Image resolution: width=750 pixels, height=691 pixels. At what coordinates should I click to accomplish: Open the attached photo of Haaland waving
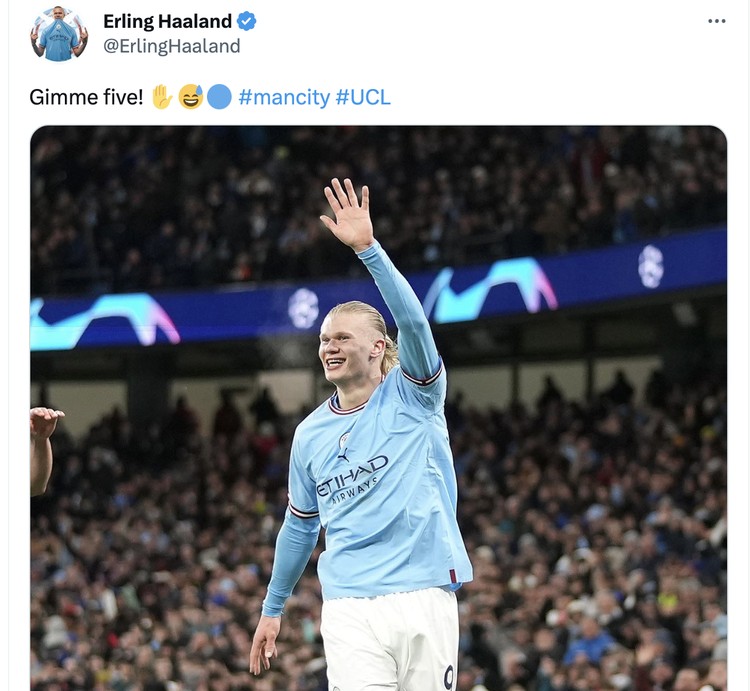(x=378, y=408)
